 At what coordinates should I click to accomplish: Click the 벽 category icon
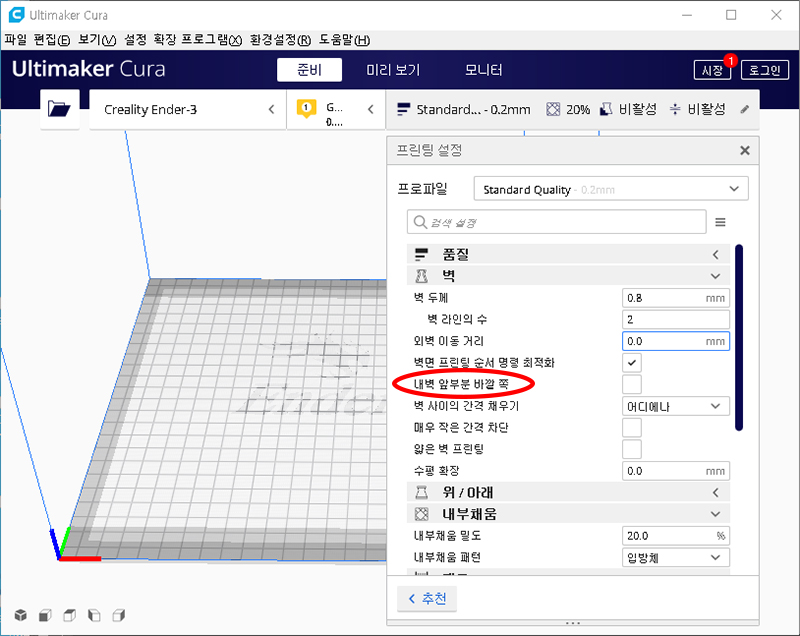421,276
